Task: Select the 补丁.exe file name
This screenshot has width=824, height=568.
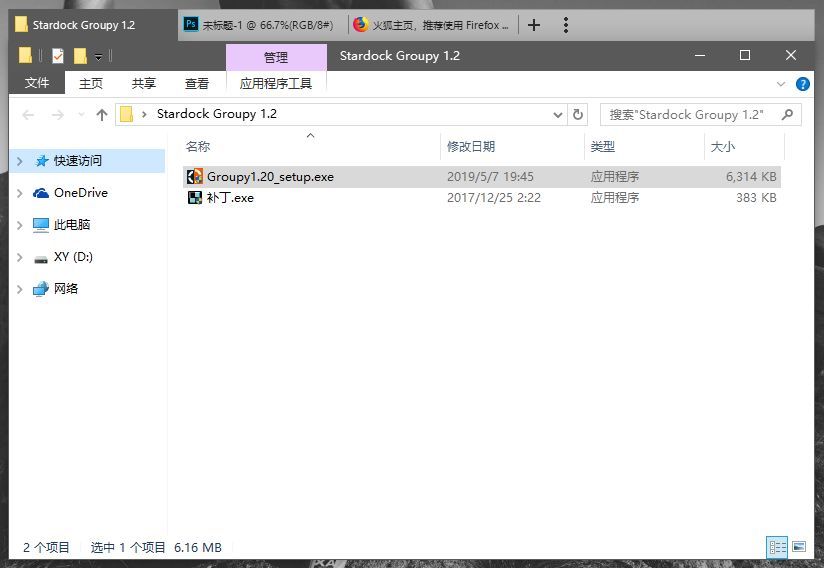Action: 230,198
